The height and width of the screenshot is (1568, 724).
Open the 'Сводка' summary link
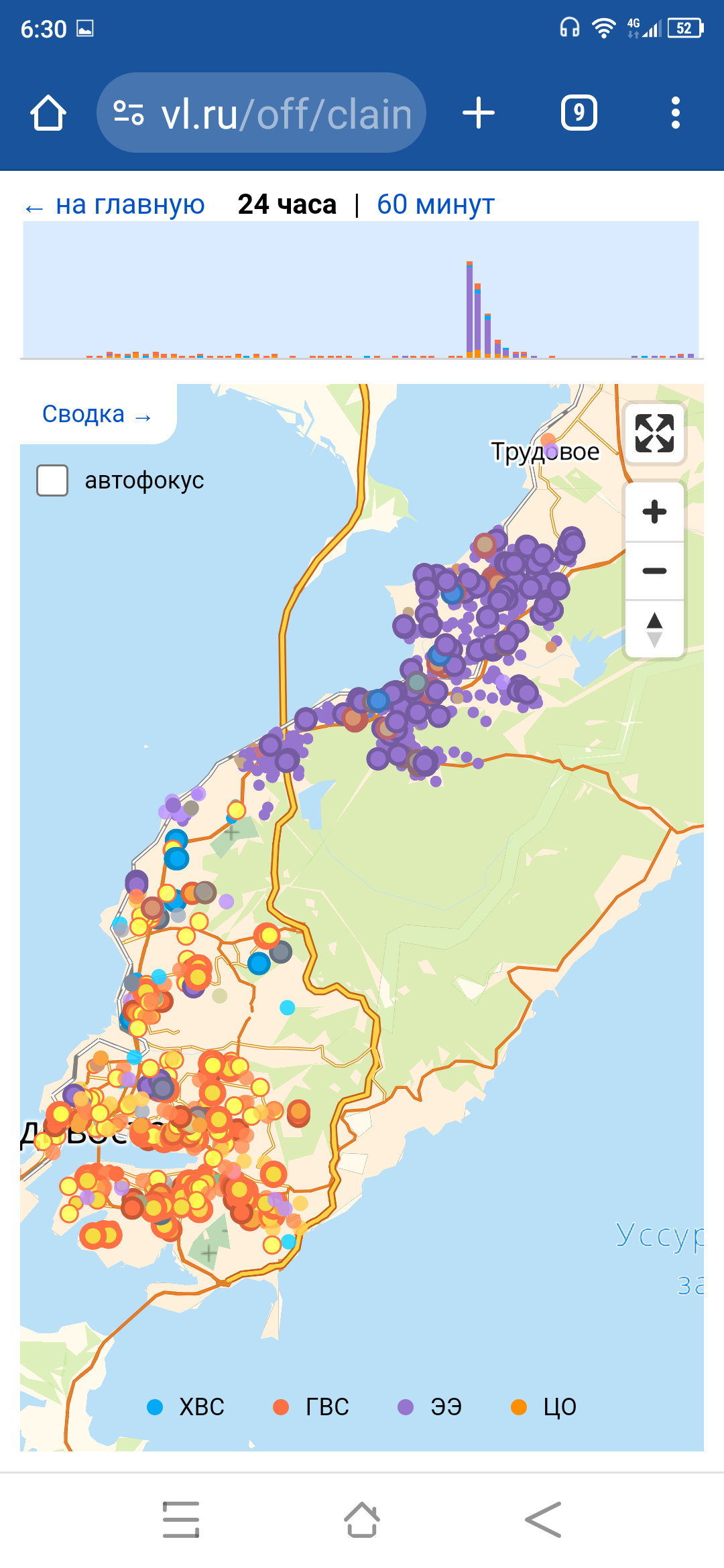(x=97, y=414)
